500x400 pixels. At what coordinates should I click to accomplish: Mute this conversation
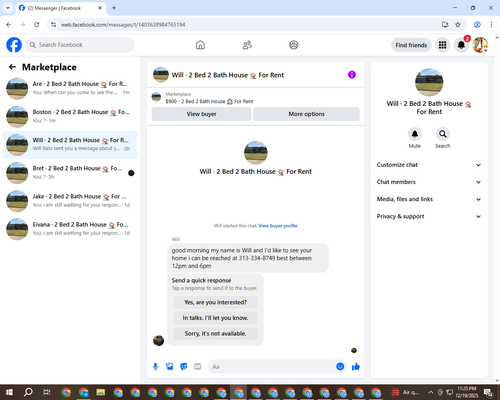pos(415,134)
